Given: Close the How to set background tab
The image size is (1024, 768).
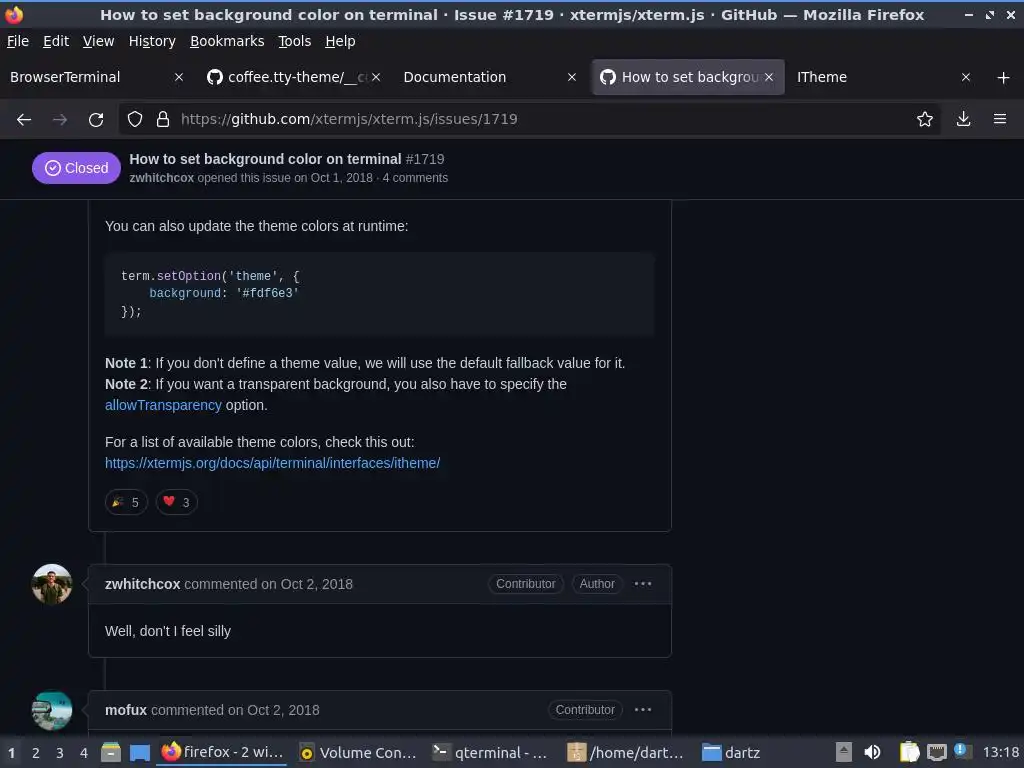Looking at the screenshot, I should coord(769,77).
